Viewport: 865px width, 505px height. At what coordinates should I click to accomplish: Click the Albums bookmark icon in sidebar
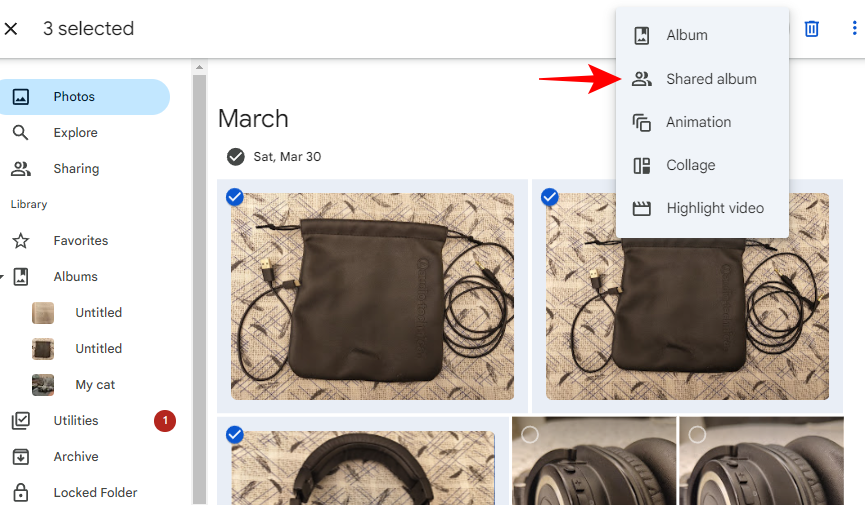pos(21,277)
